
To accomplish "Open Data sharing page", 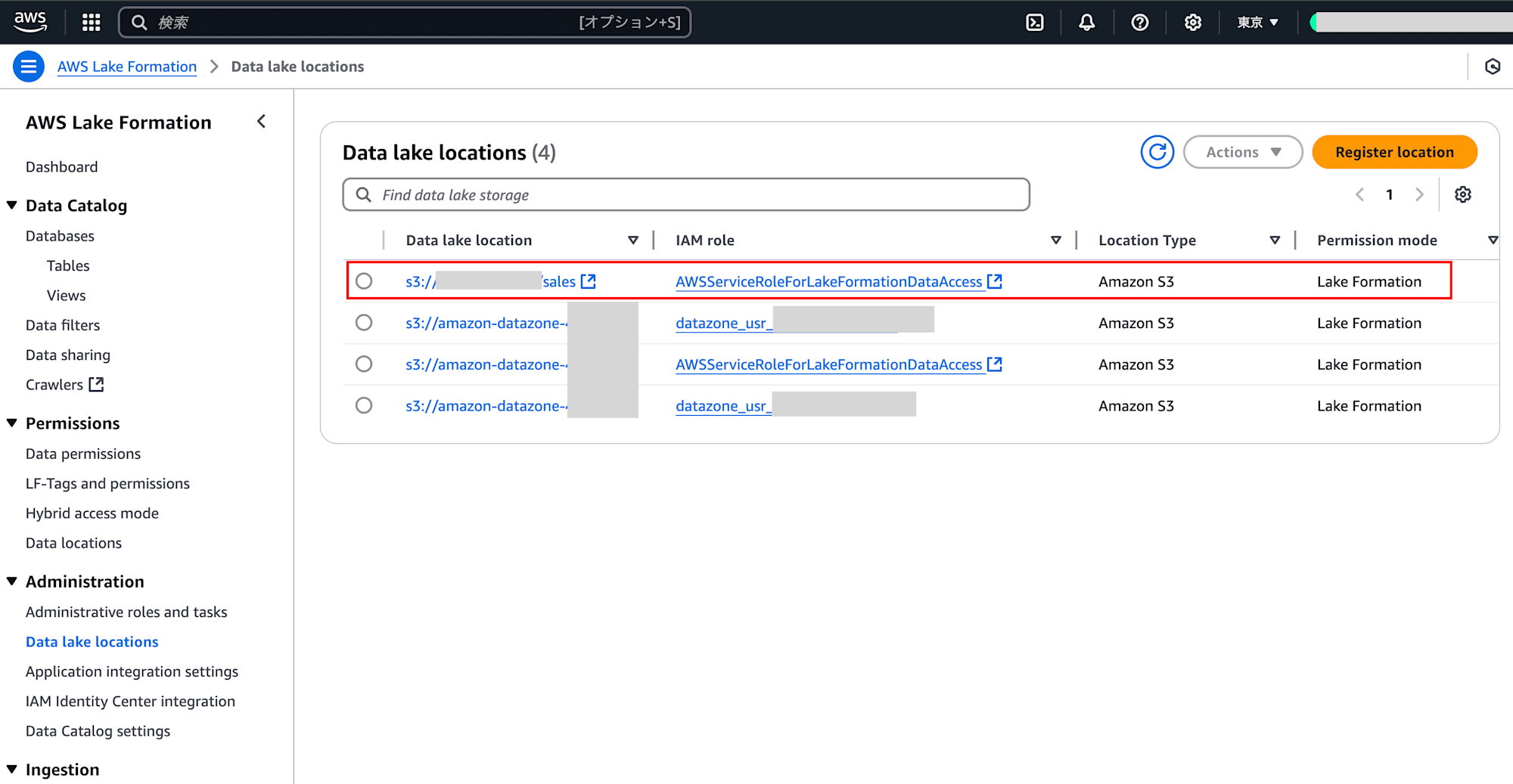I will pos(68,355).
